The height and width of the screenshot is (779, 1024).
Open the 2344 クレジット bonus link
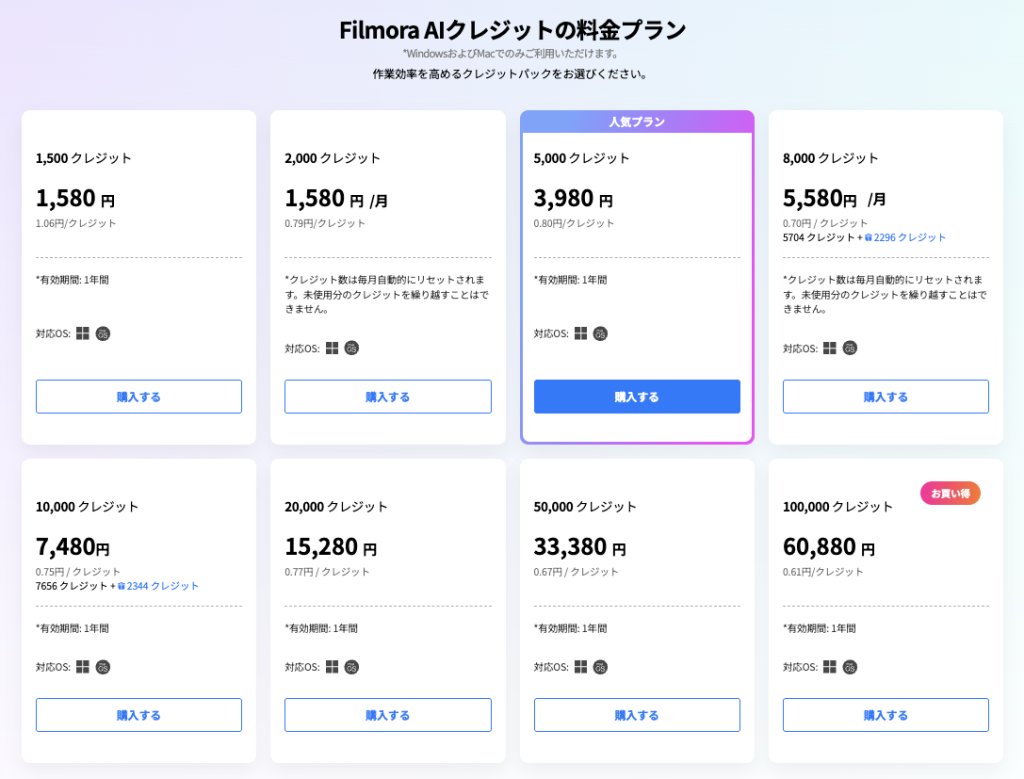pos(162,586)
